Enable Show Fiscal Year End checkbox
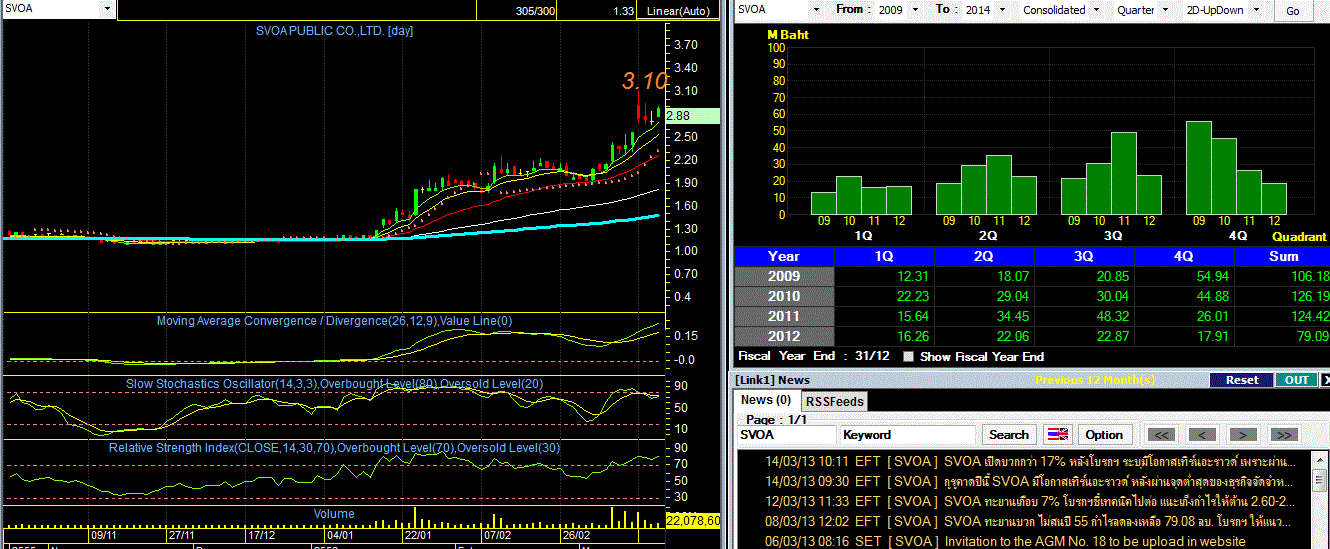 pyautogui.click(x=909, y=356)
